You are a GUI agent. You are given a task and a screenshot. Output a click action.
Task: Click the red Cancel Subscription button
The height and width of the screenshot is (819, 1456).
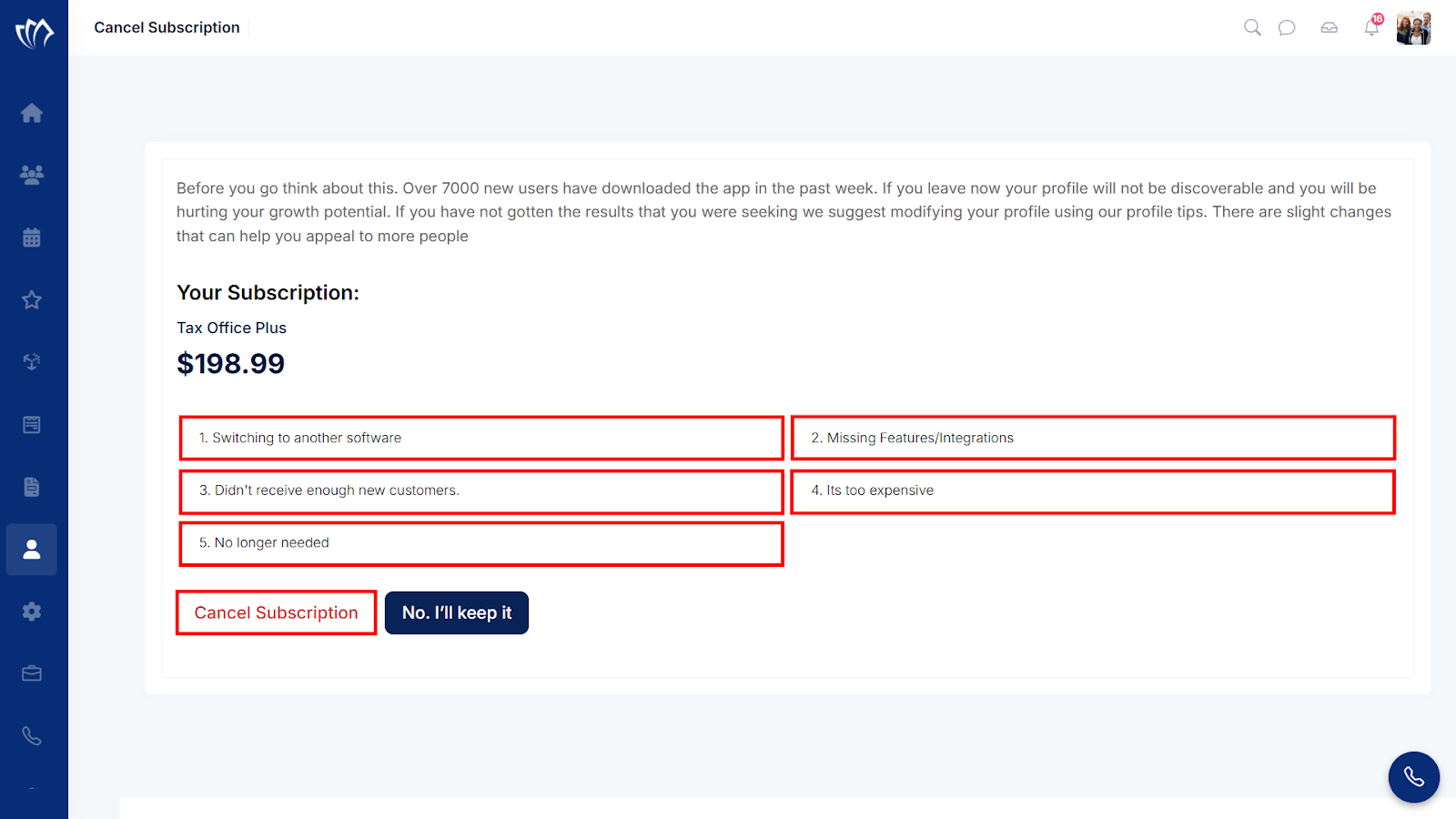[x=277, y=612]
